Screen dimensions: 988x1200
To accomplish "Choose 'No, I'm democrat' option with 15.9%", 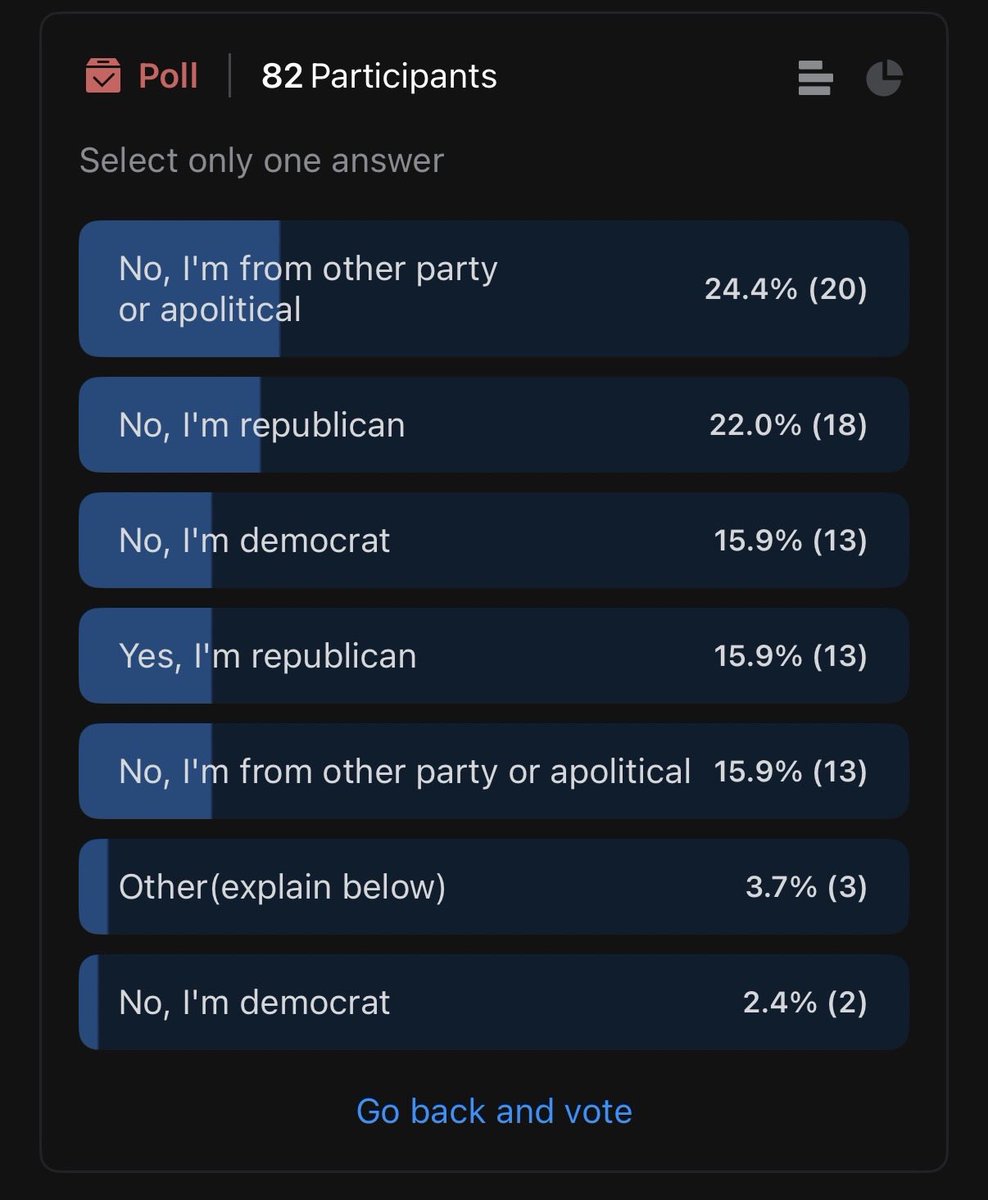I will click(494, 541).
